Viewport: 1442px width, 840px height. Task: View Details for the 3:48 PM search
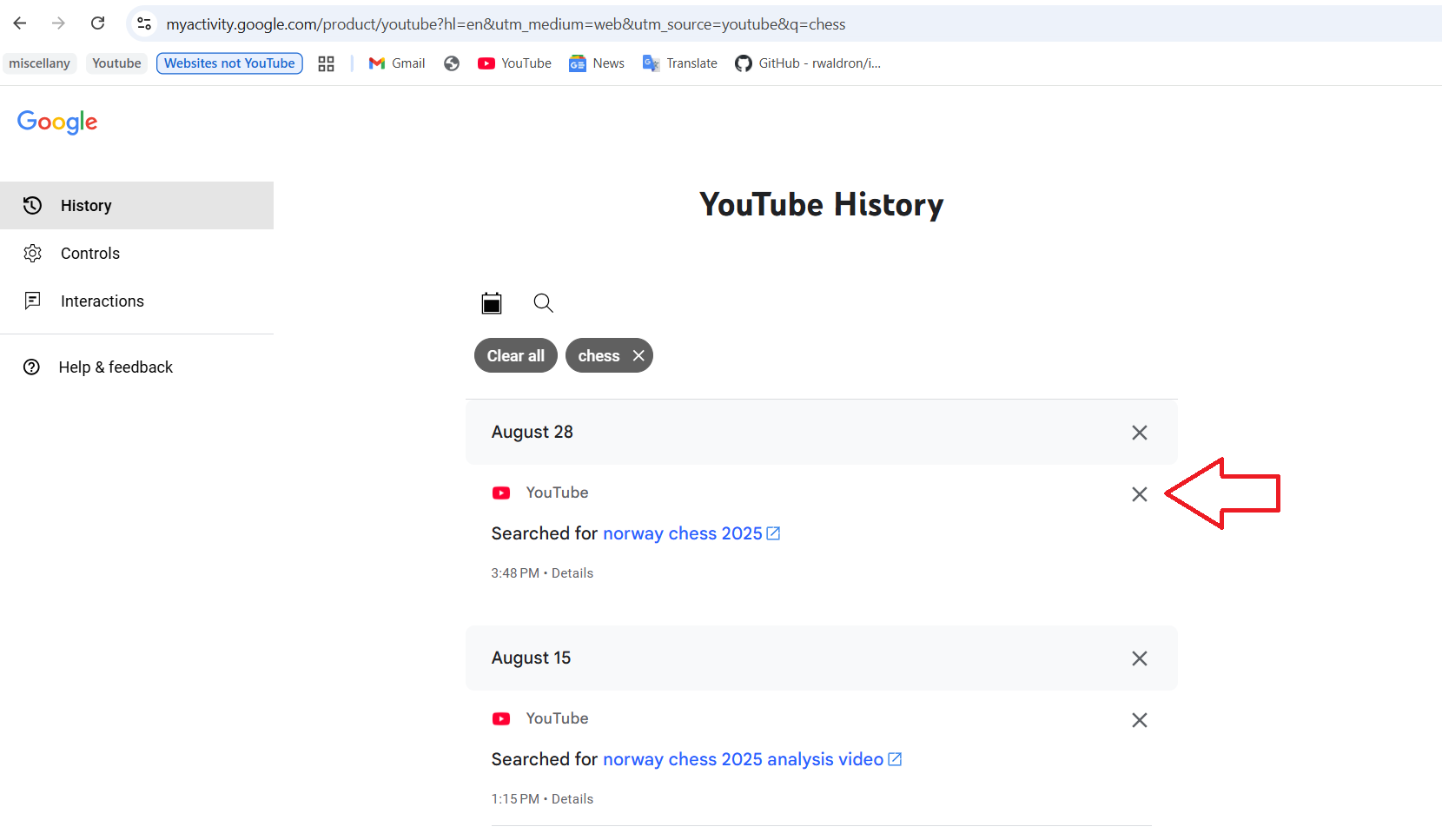point(572,573)
